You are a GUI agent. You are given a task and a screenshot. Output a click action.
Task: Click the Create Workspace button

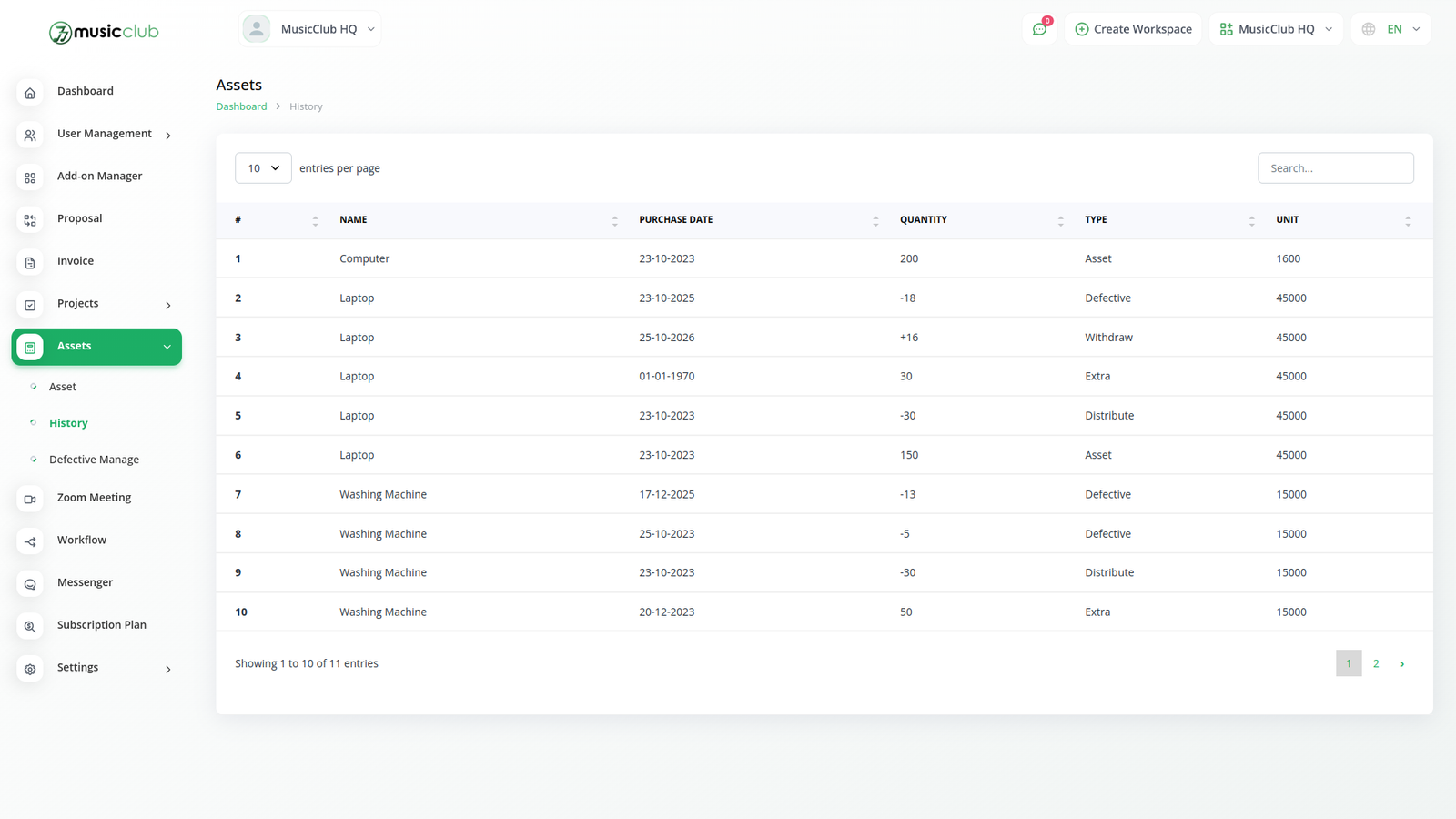(x=1133, y=29)
